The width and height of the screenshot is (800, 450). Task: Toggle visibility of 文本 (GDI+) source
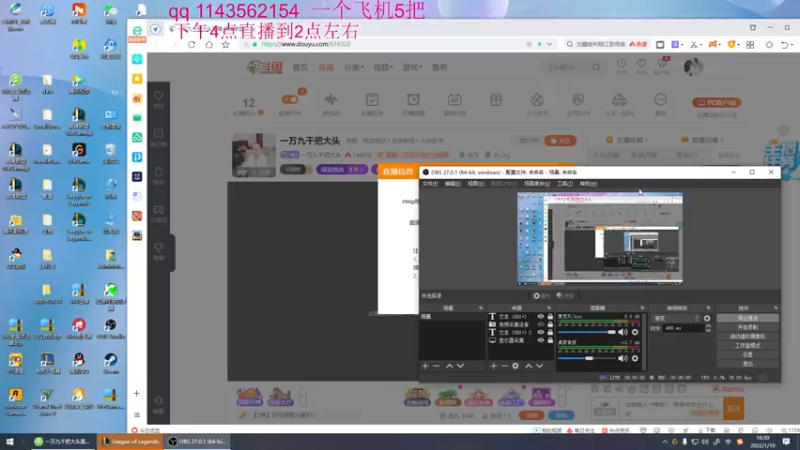pos(540,316)
